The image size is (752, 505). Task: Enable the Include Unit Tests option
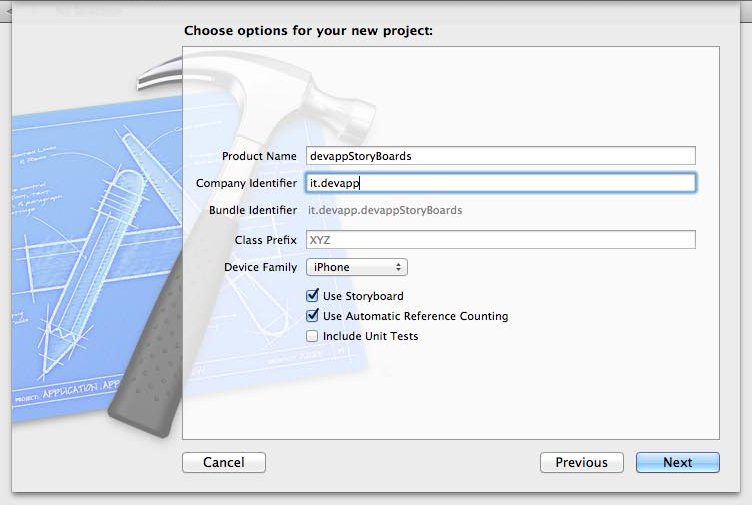pos(313,336)
